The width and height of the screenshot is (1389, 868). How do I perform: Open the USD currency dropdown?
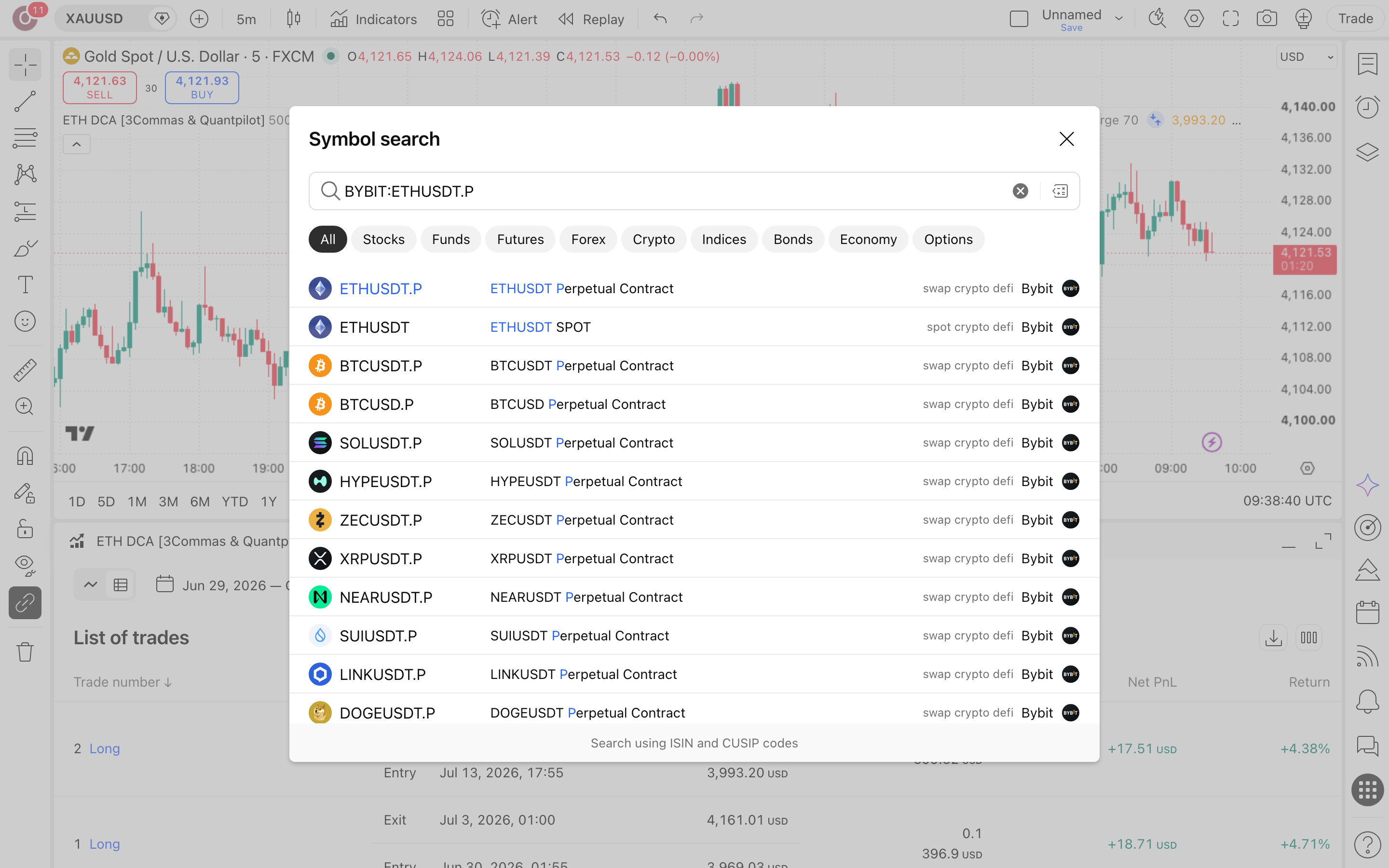pyautogui.click(x=1307, y=57)
